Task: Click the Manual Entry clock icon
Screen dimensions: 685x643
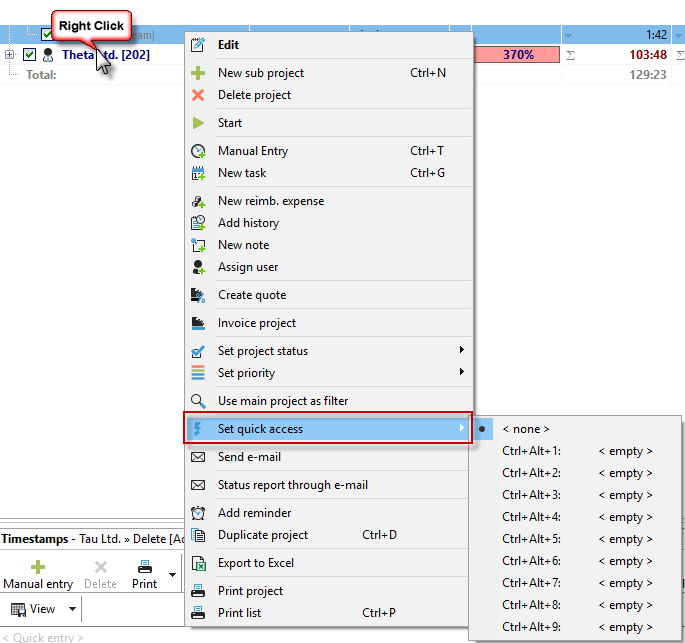Action: coord(198,151)
